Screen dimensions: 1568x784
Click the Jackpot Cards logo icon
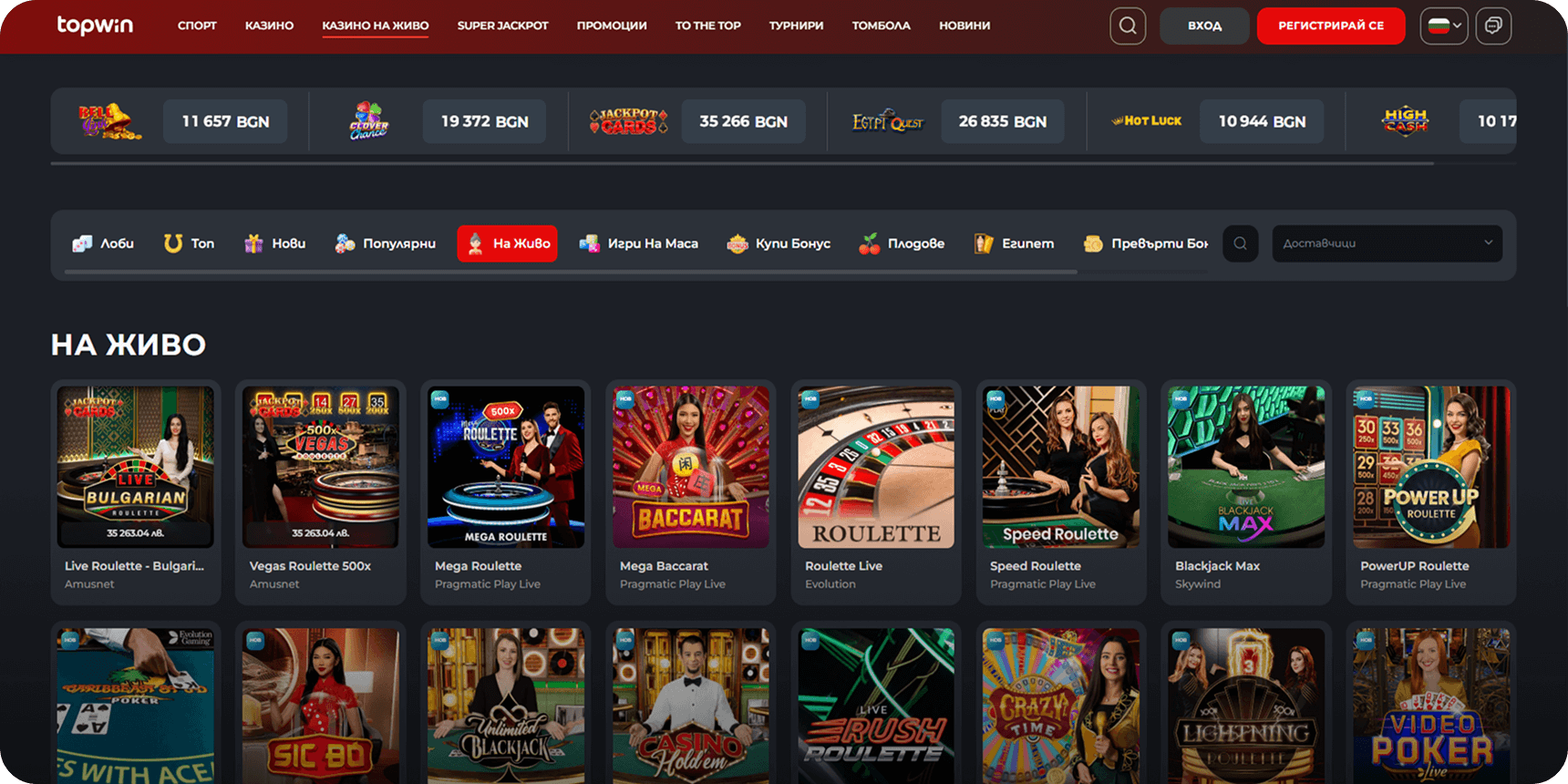click(x=628, y=121)
